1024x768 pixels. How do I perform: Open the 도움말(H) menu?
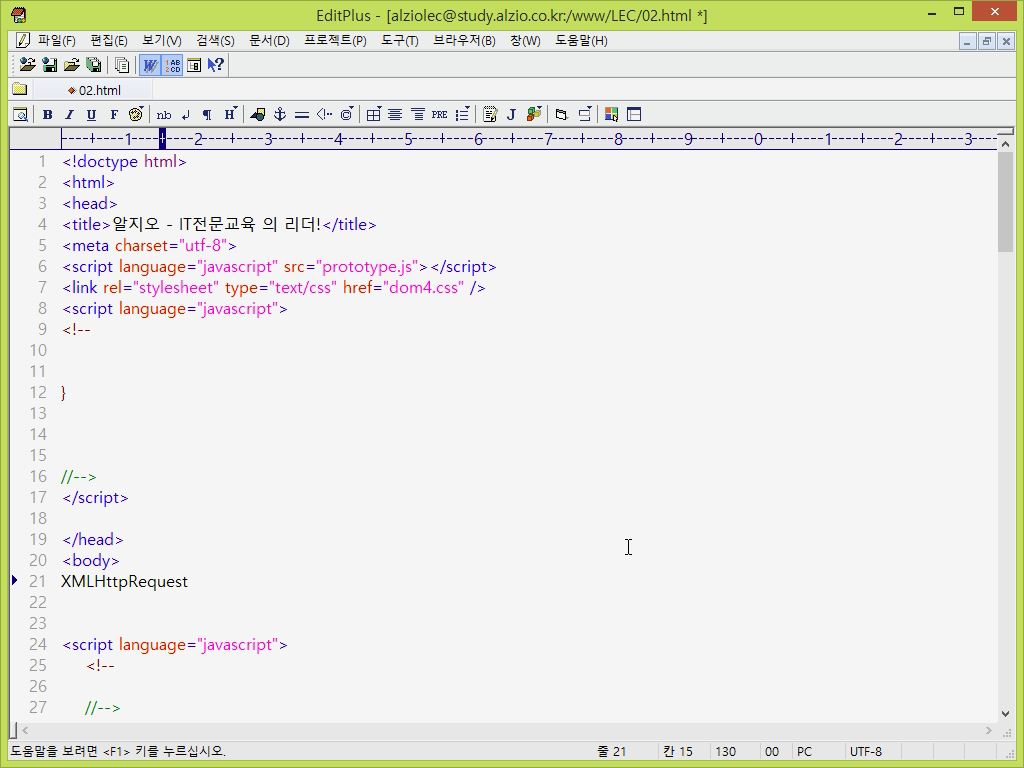point(581,40)
